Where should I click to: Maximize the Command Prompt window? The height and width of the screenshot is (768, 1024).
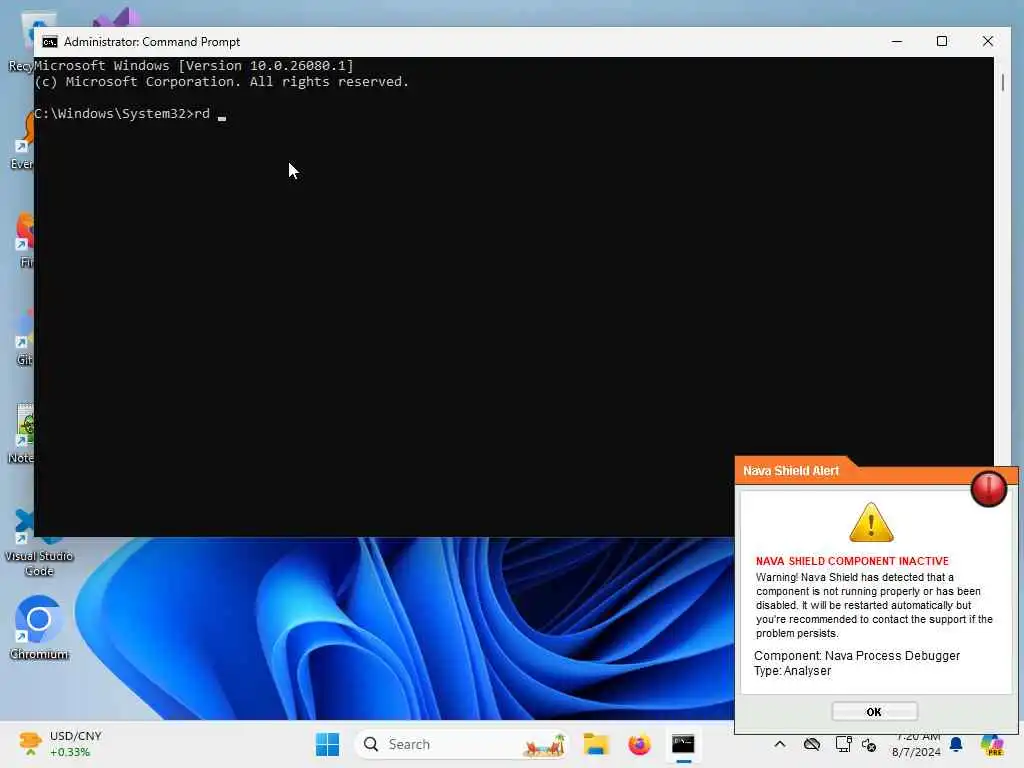click(x=942, y=41)
